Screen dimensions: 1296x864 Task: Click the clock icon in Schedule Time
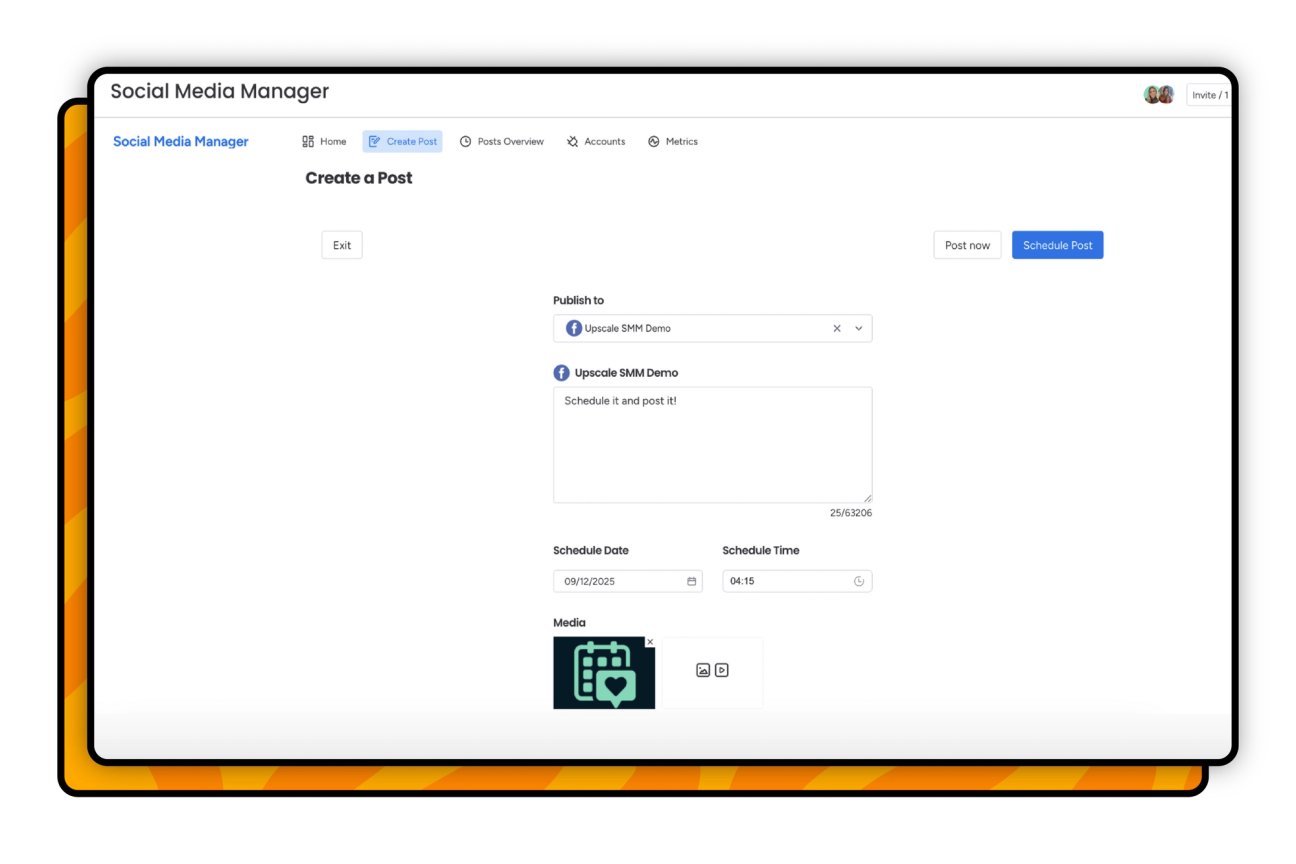point(859,580)
